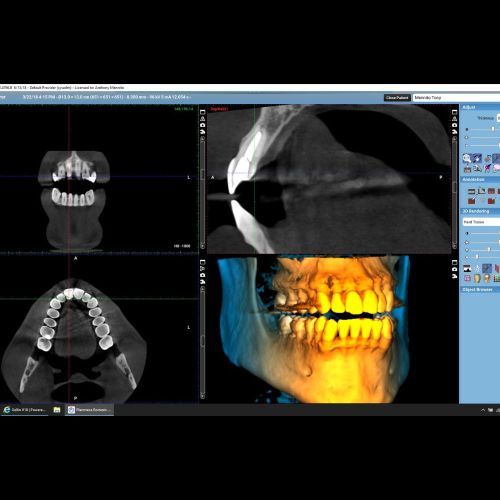
Task: Click the running-figure icon beside axial view
Action: click(202, 282)
